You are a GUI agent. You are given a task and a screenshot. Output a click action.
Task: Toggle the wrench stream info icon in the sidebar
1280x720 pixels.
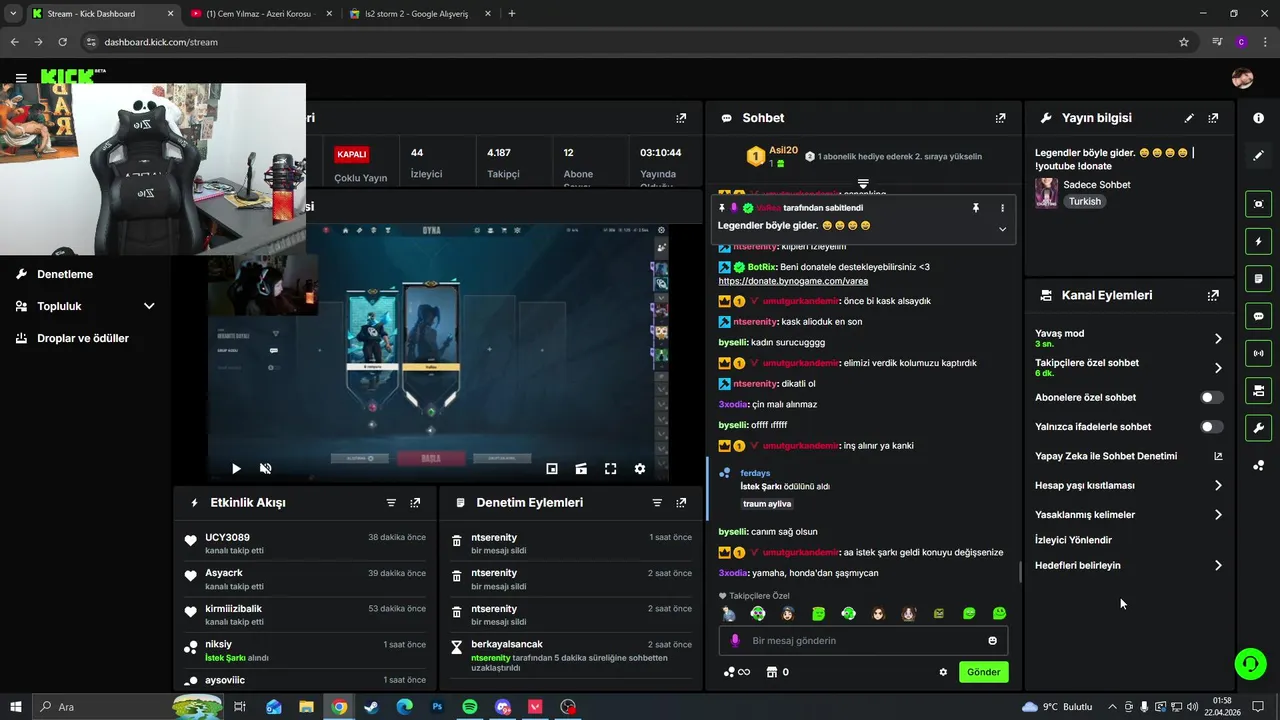[x=1258, y=428]
